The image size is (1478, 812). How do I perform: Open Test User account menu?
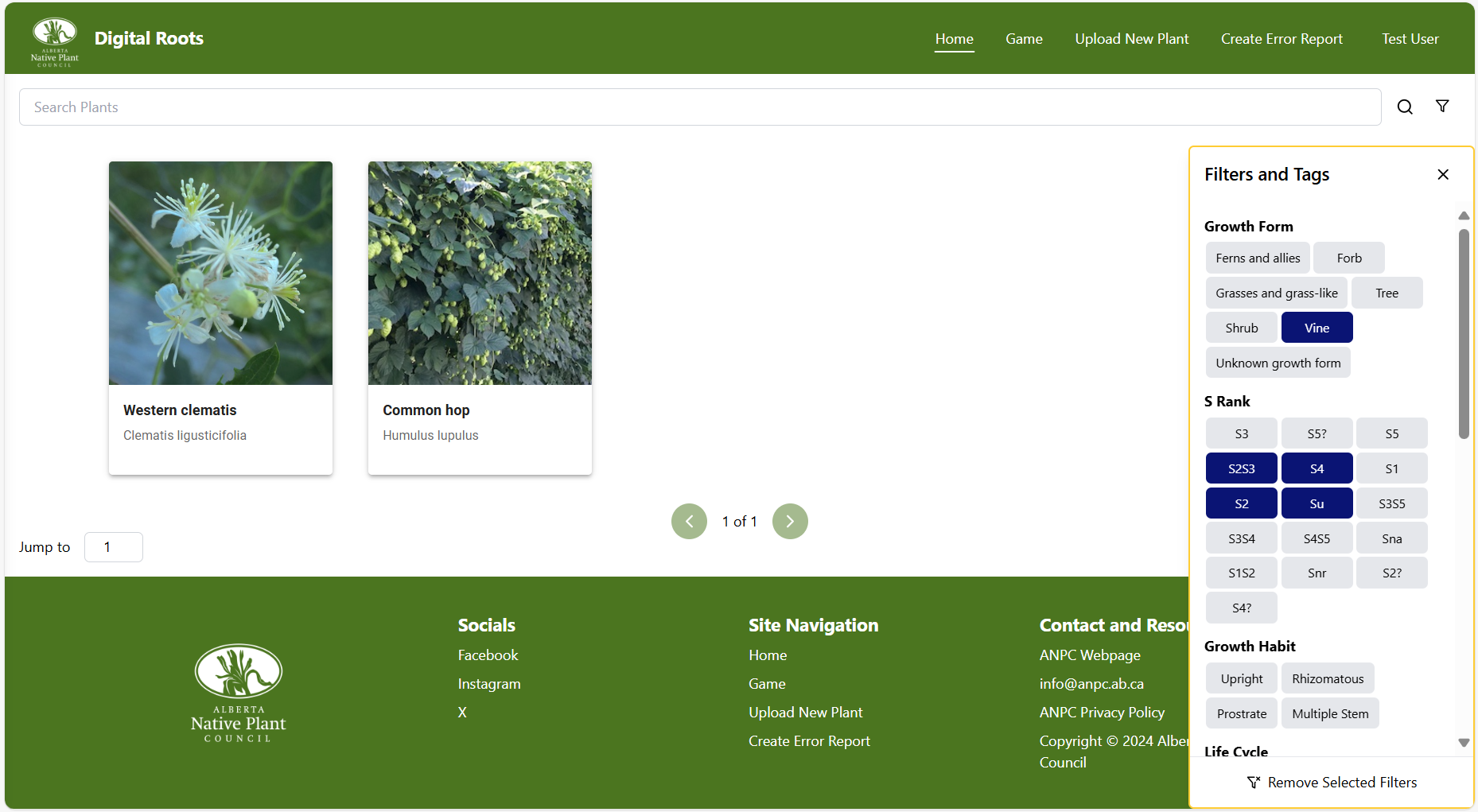(1410, 39)
